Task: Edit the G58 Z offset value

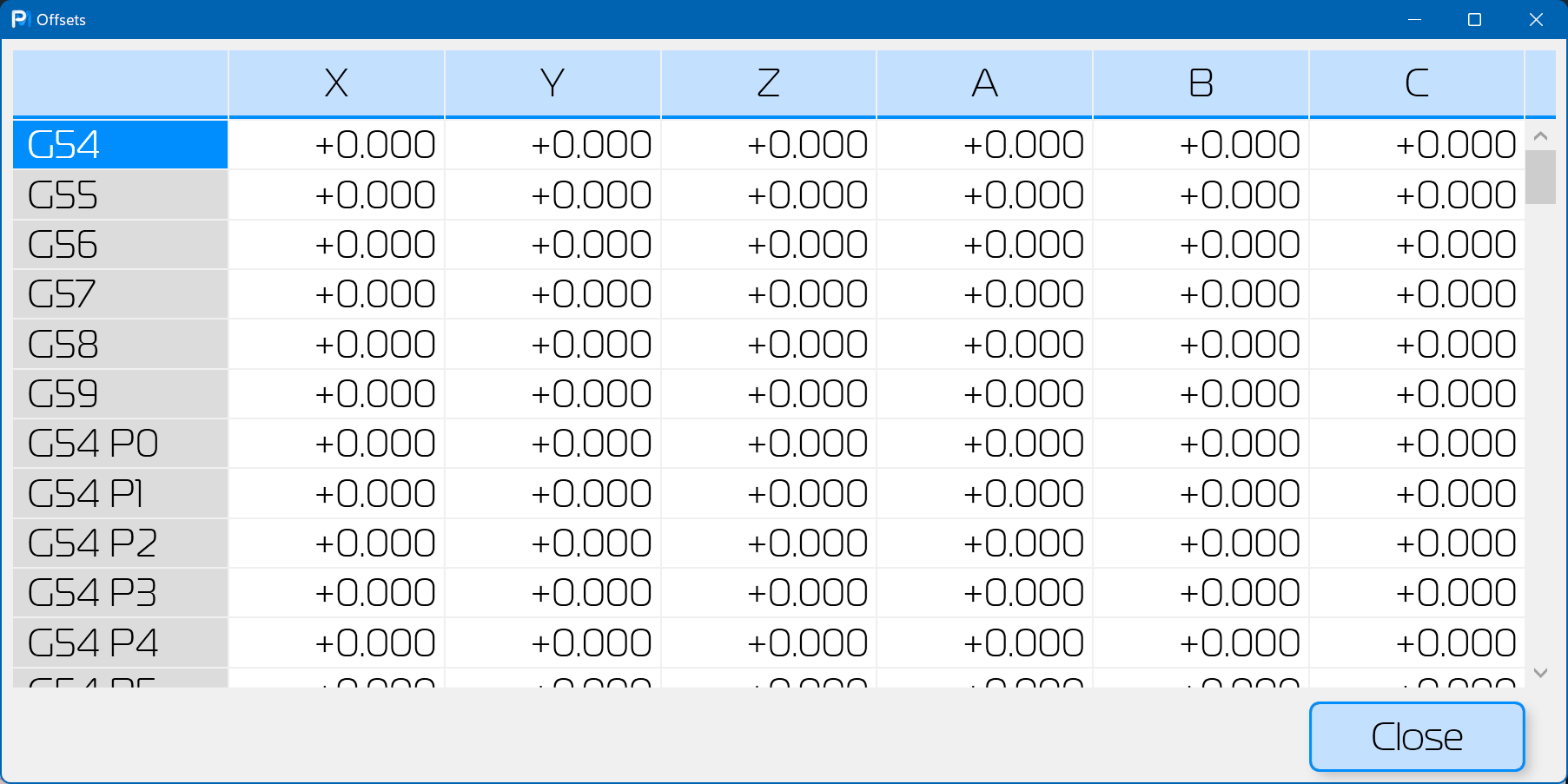Action: click(x=768, y=344)
